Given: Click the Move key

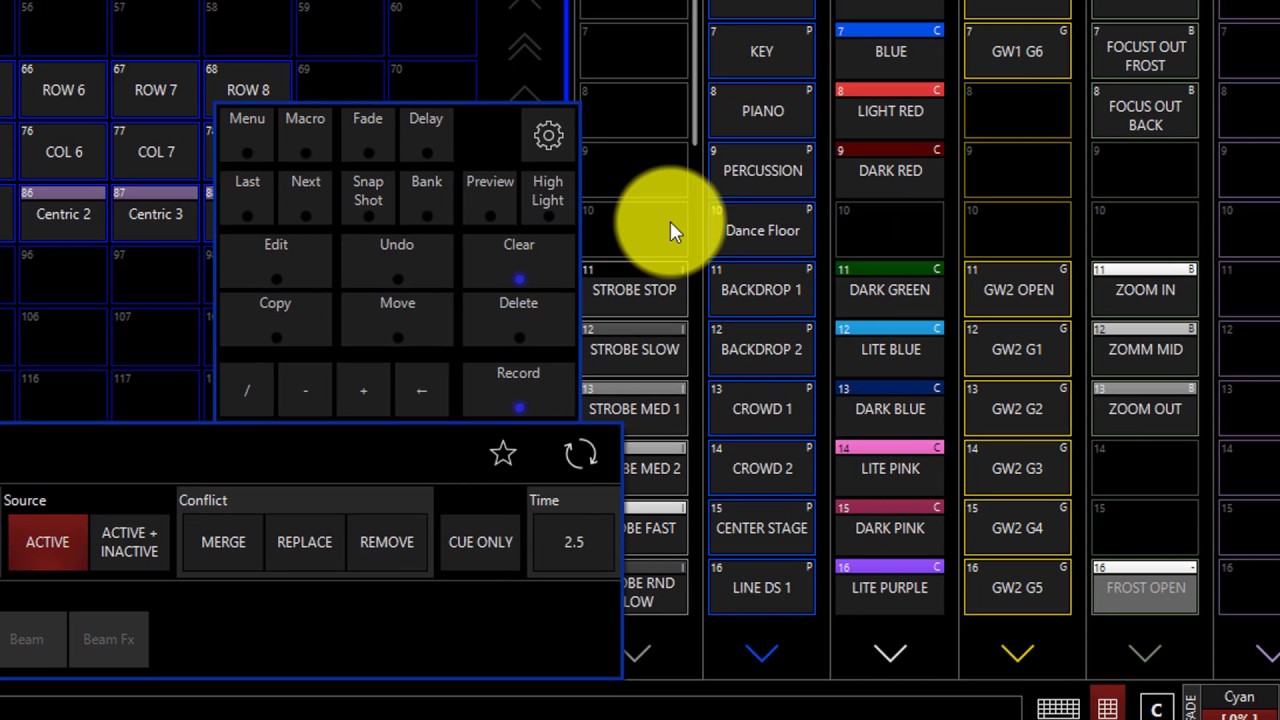Looking at the screenshot, I should coord(397,319).
